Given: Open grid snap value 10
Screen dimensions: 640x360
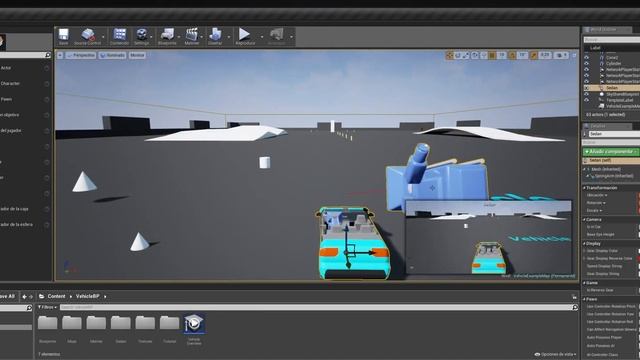Looking at the screenshot, I should point(502,55).
